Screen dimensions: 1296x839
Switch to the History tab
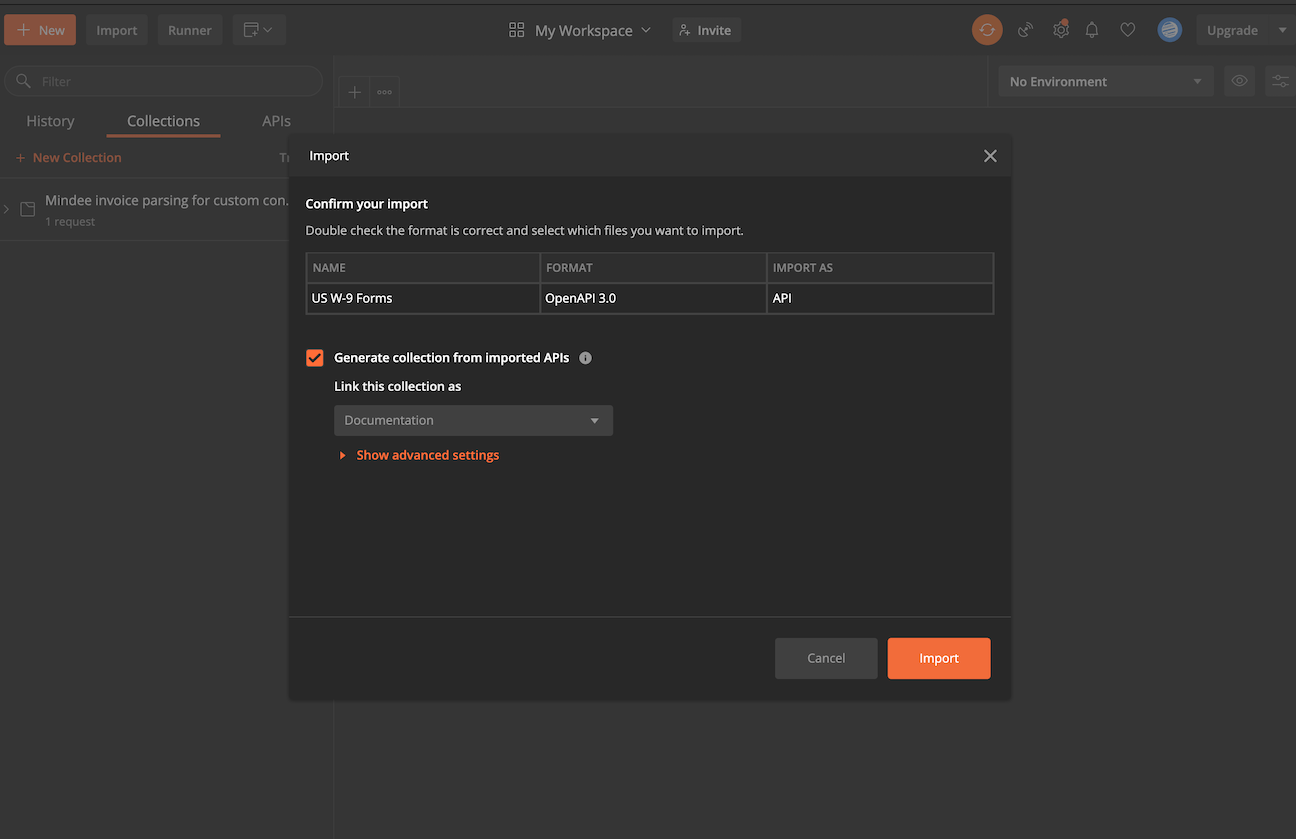point(50,121)
